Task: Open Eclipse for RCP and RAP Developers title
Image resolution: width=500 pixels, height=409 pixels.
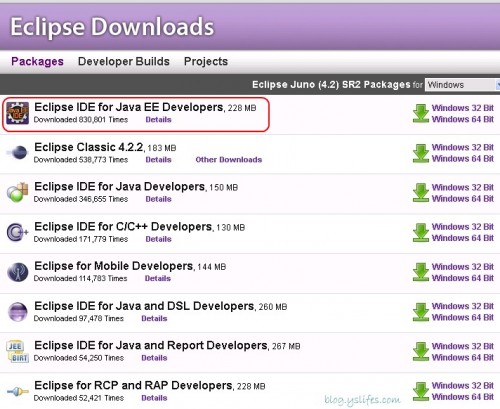Action: [x=133, y=385]
